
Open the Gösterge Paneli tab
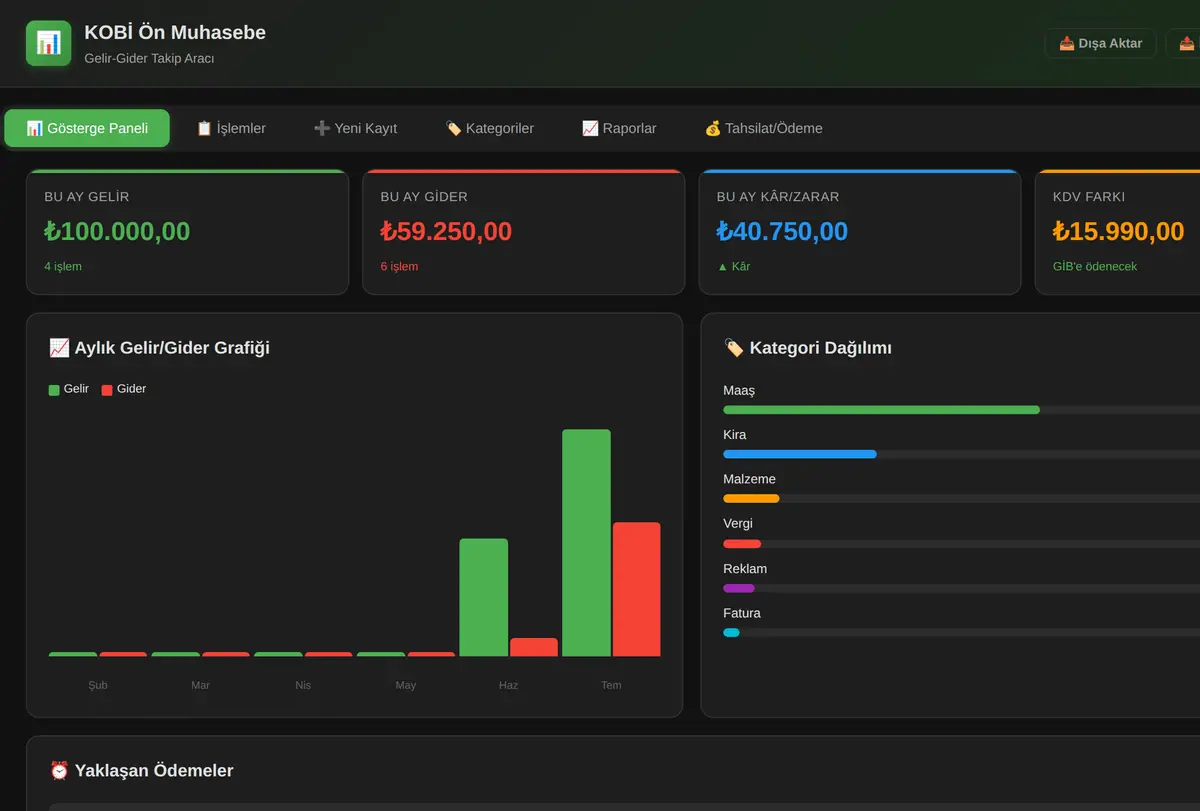pos(87,128)
